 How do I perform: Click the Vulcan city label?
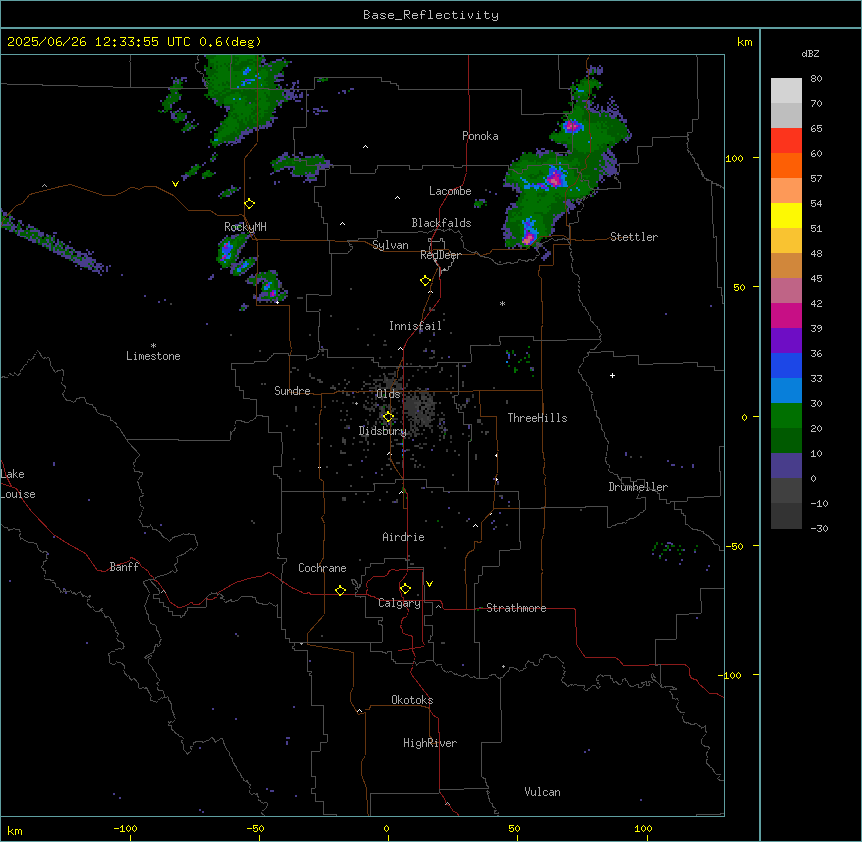click(x=543, y=792)
